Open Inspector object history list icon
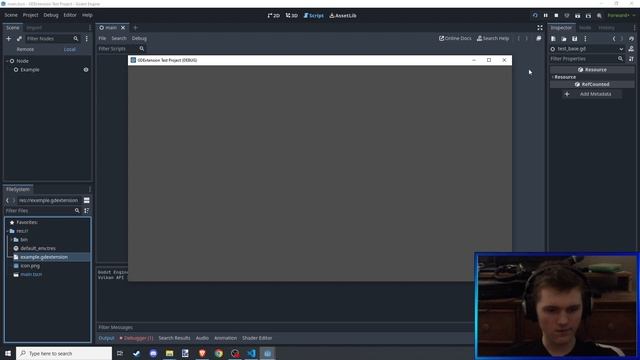 click(631, 39)
